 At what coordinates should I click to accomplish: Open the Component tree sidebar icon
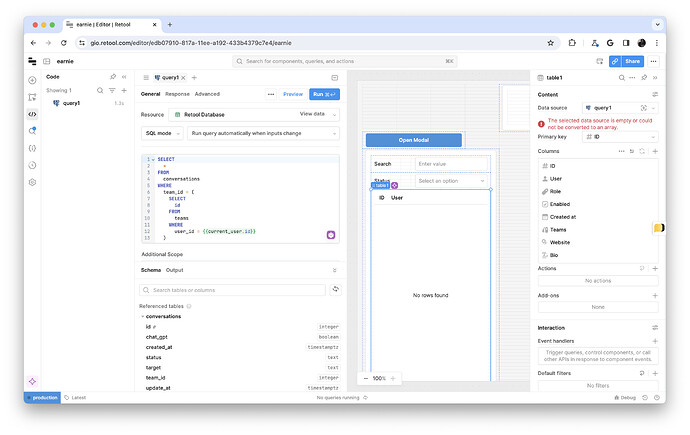32,97
